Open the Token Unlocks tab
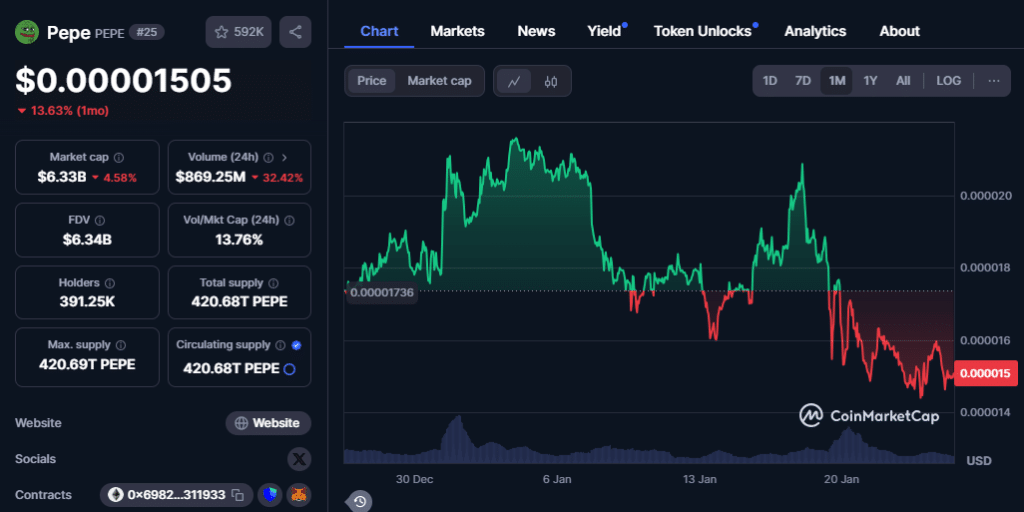Image resolution: width=1024 pixels, height=512 pixels. tap(702, 31)
